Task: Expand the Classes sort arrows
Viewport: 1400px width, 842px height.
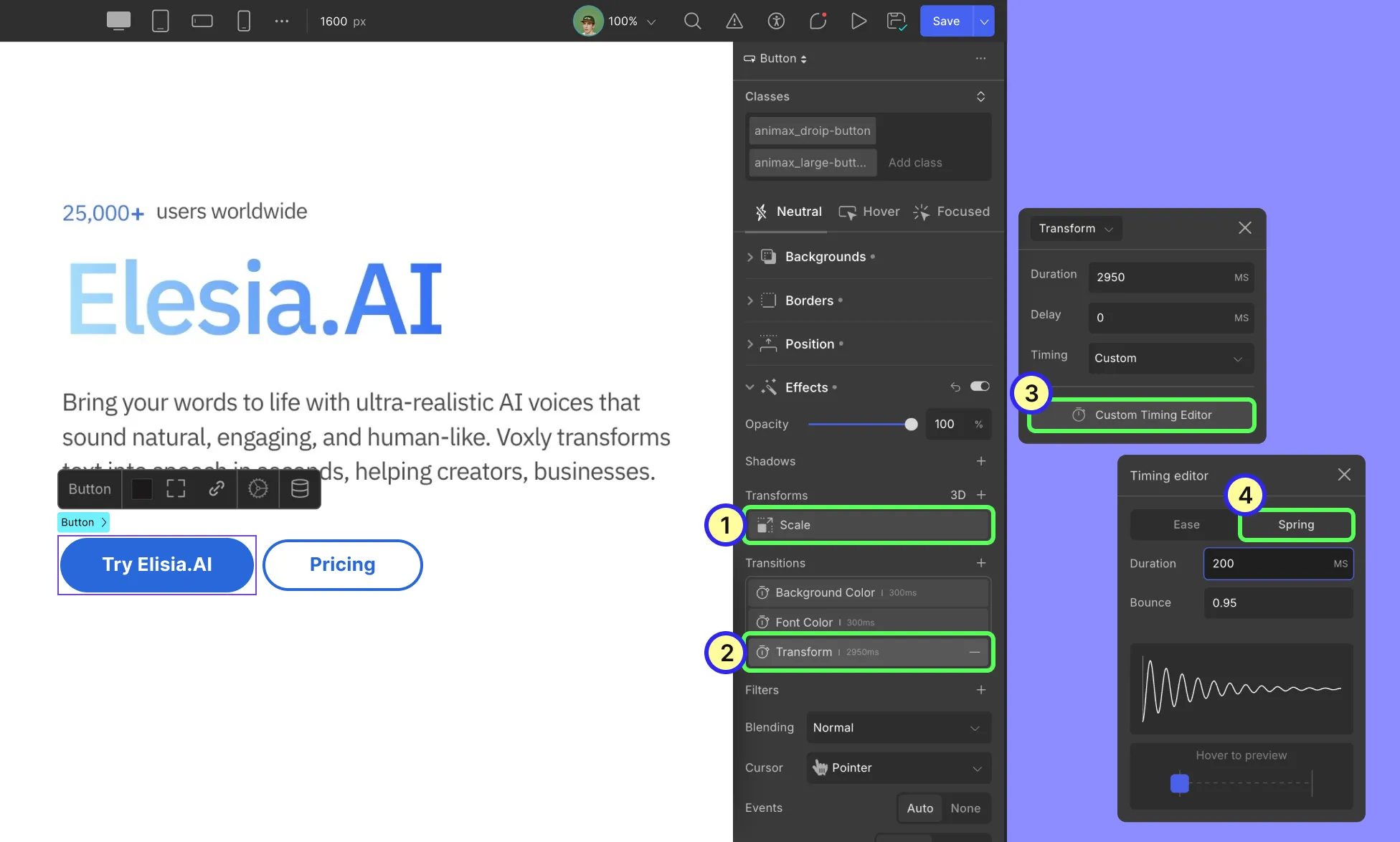Action: point(980,96)
